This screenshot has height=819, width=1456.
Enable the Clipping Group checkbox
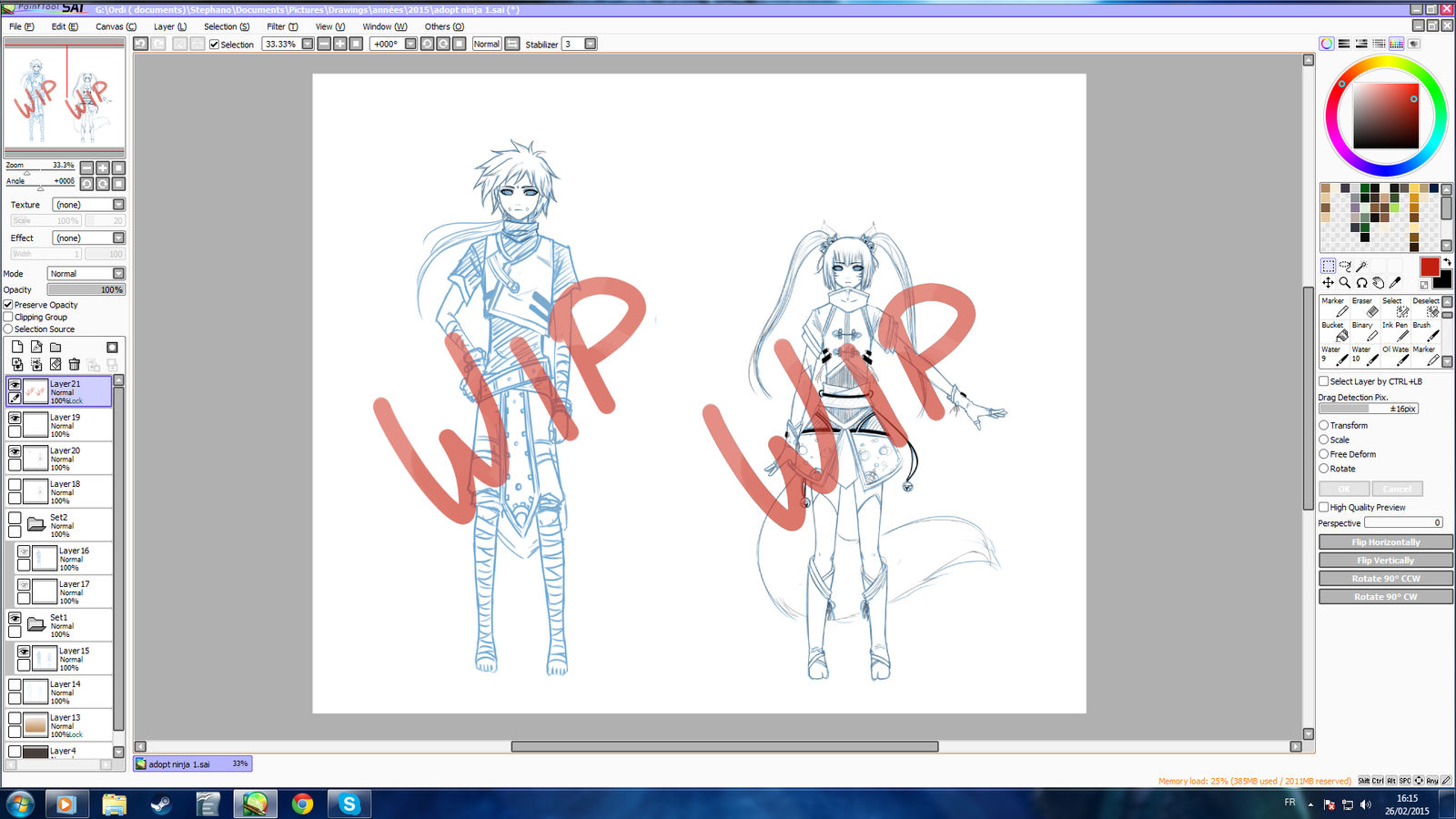click(8, 317)
